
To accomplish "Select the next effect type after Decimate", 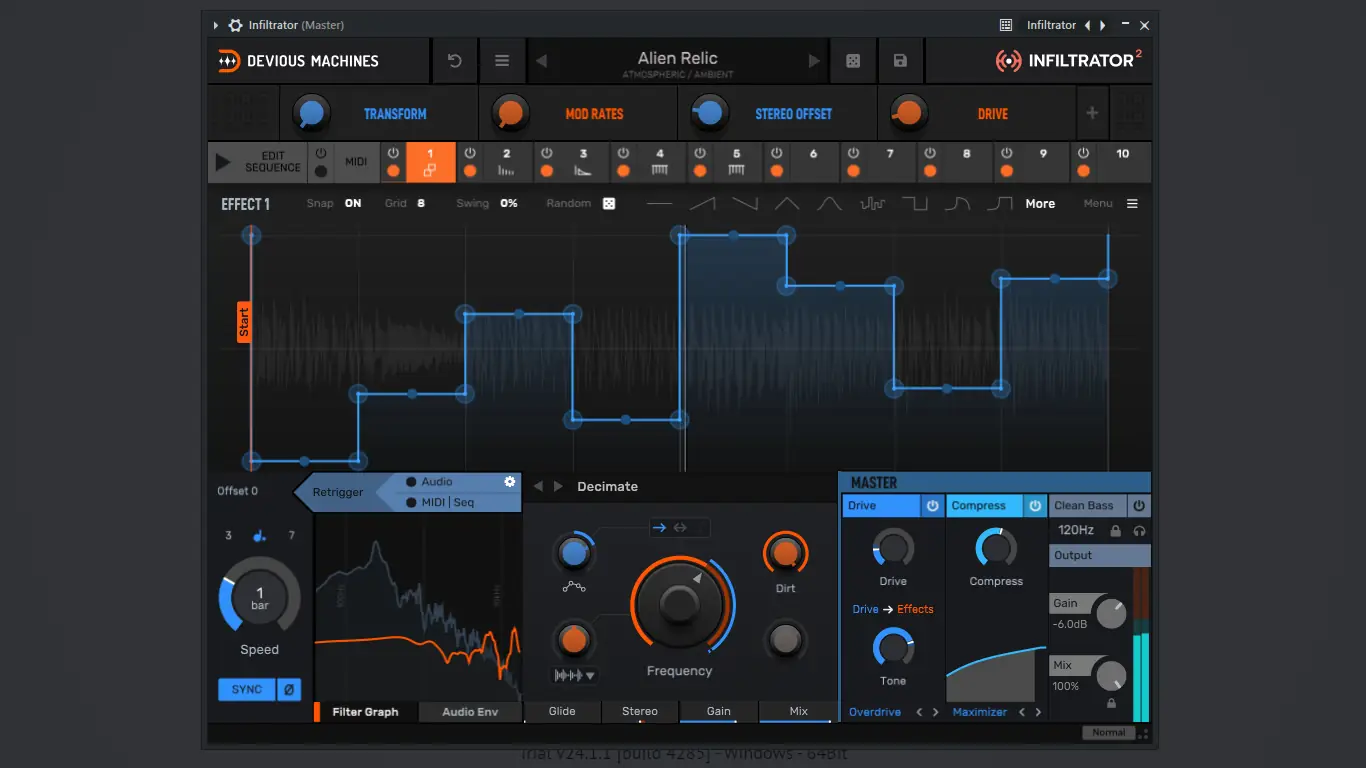I will click(x=558, y=487).
